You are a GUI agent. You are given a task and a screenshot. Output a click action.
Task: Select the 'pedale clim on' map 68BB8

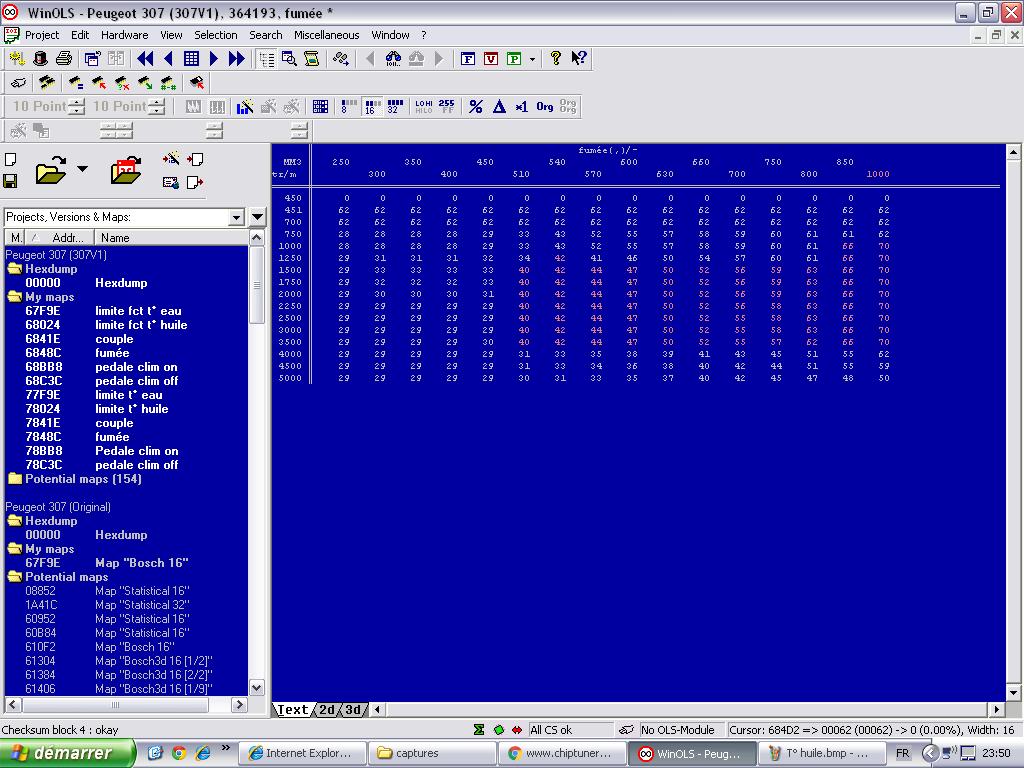pos(136,367)
